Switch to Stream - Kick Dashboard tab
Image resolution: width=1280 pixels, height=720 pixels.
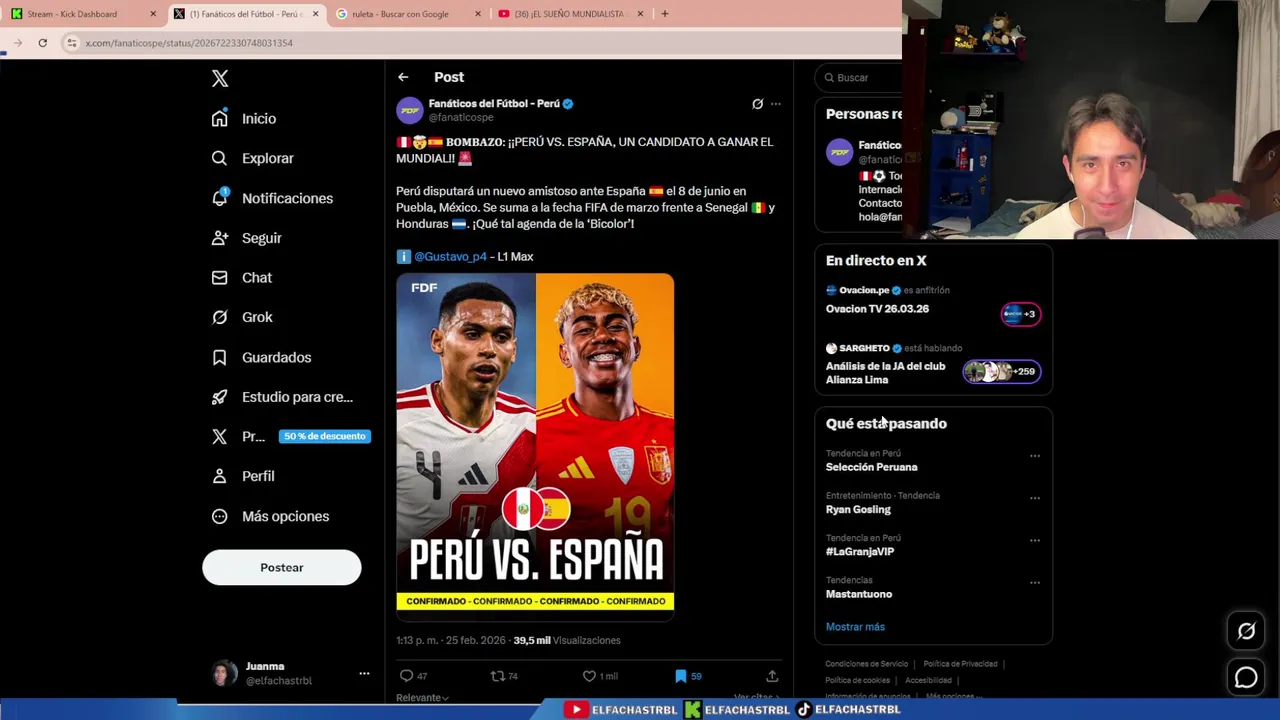tap(80, 14)
